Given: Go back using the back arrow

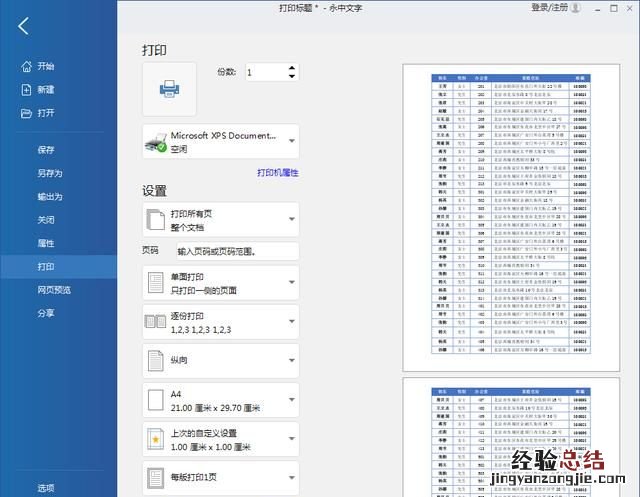Looking at the screenshot, I should pos(24,27).
